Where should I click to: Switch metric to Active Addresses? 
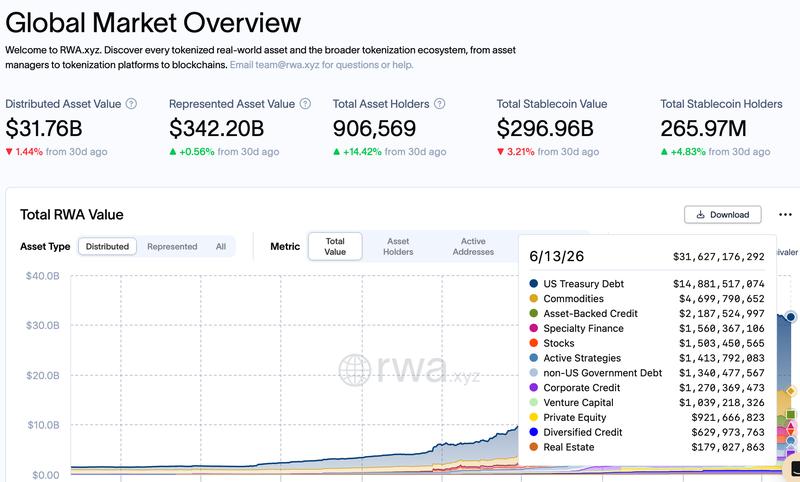pos(473,246)
